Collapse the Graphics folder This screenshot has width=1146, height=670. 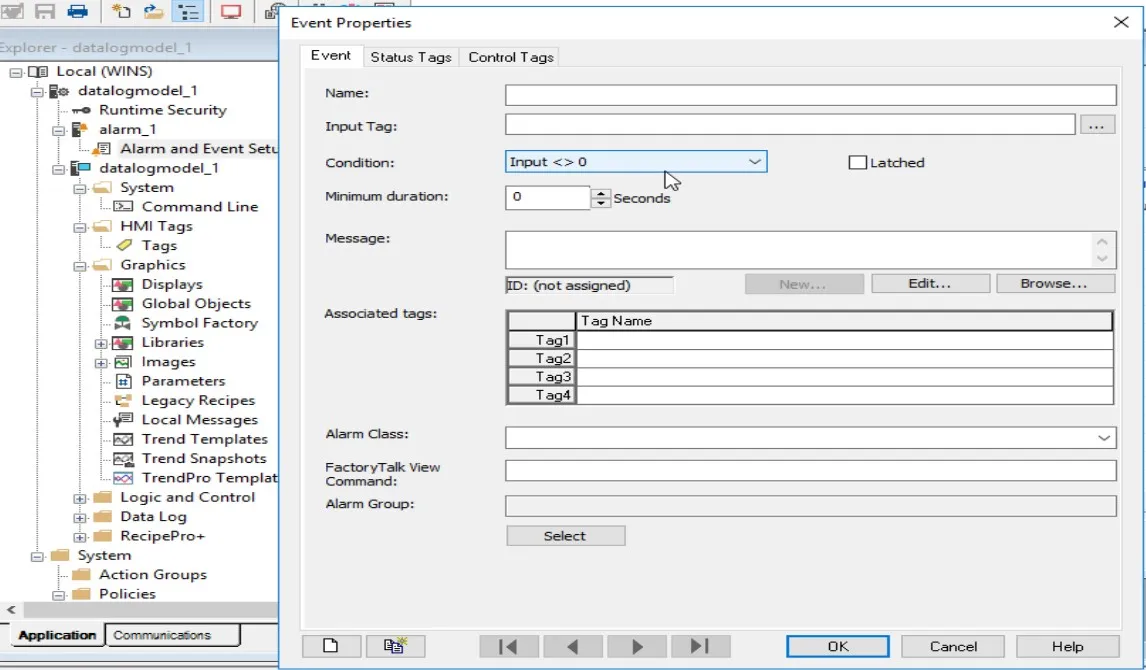click(80, 266)
